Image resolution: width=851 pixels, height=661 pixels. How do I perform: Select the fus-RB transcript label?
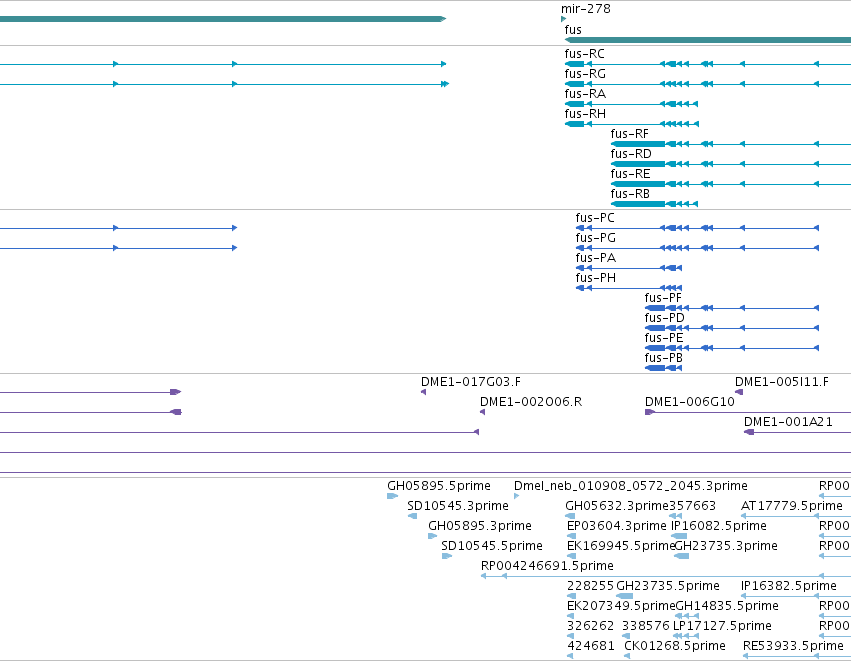(x=630, y=194)
